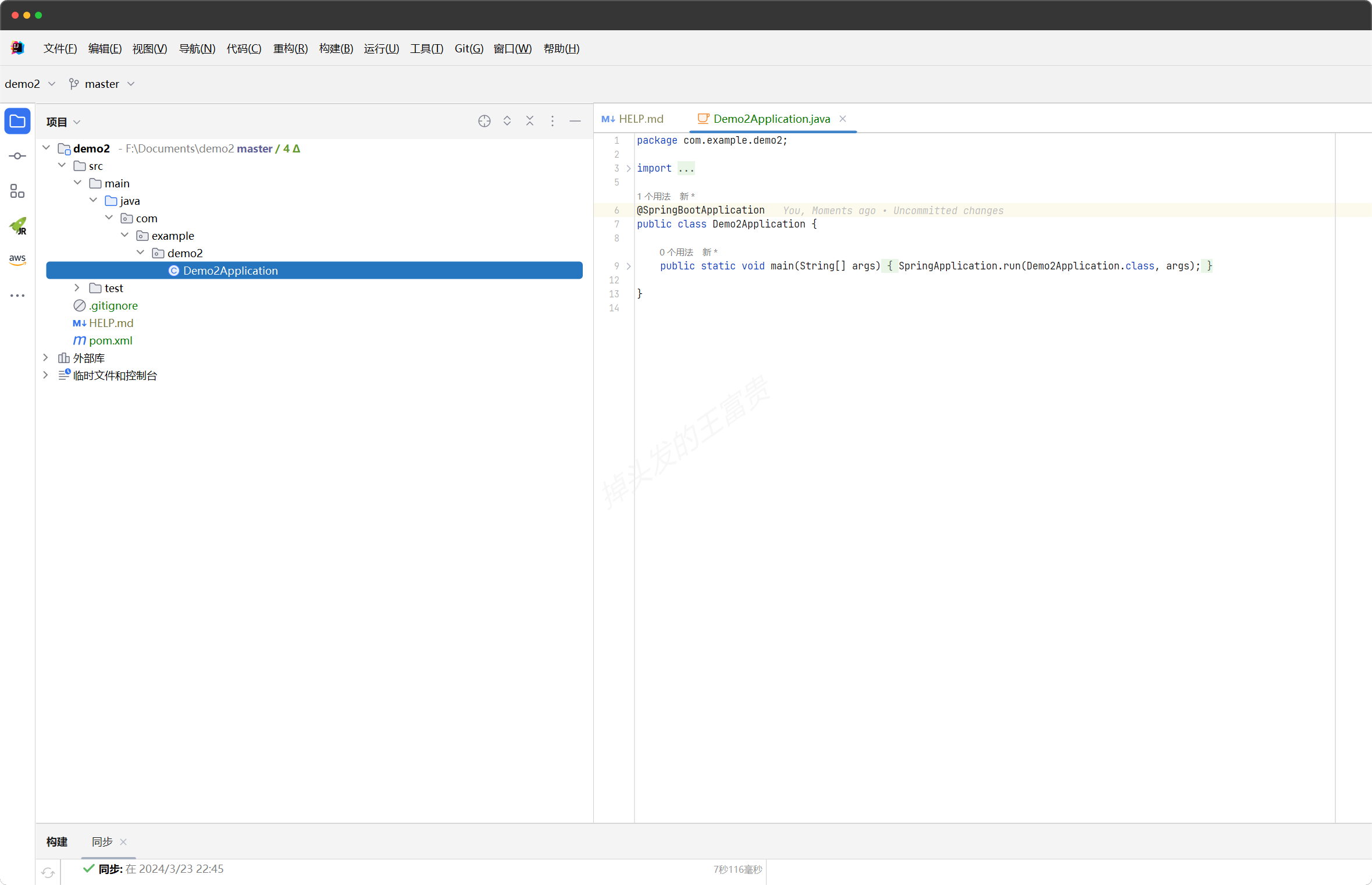Select pom.xml in the project tree
Viewport: 1372px width, 885px height.
click(x=111, y=340)
